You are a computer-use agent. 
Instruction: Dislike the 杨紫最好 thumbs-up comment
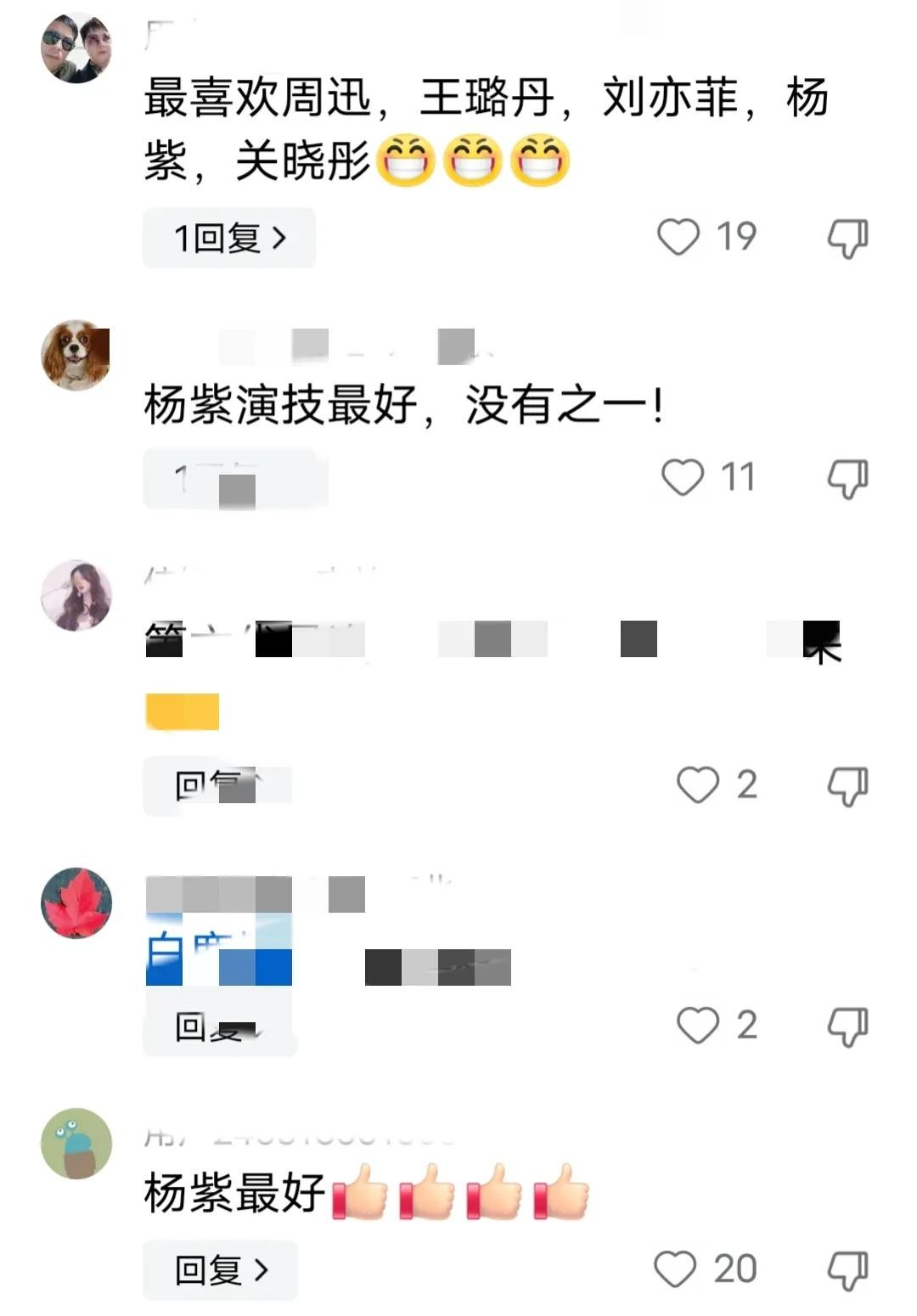pos(847,1270)
